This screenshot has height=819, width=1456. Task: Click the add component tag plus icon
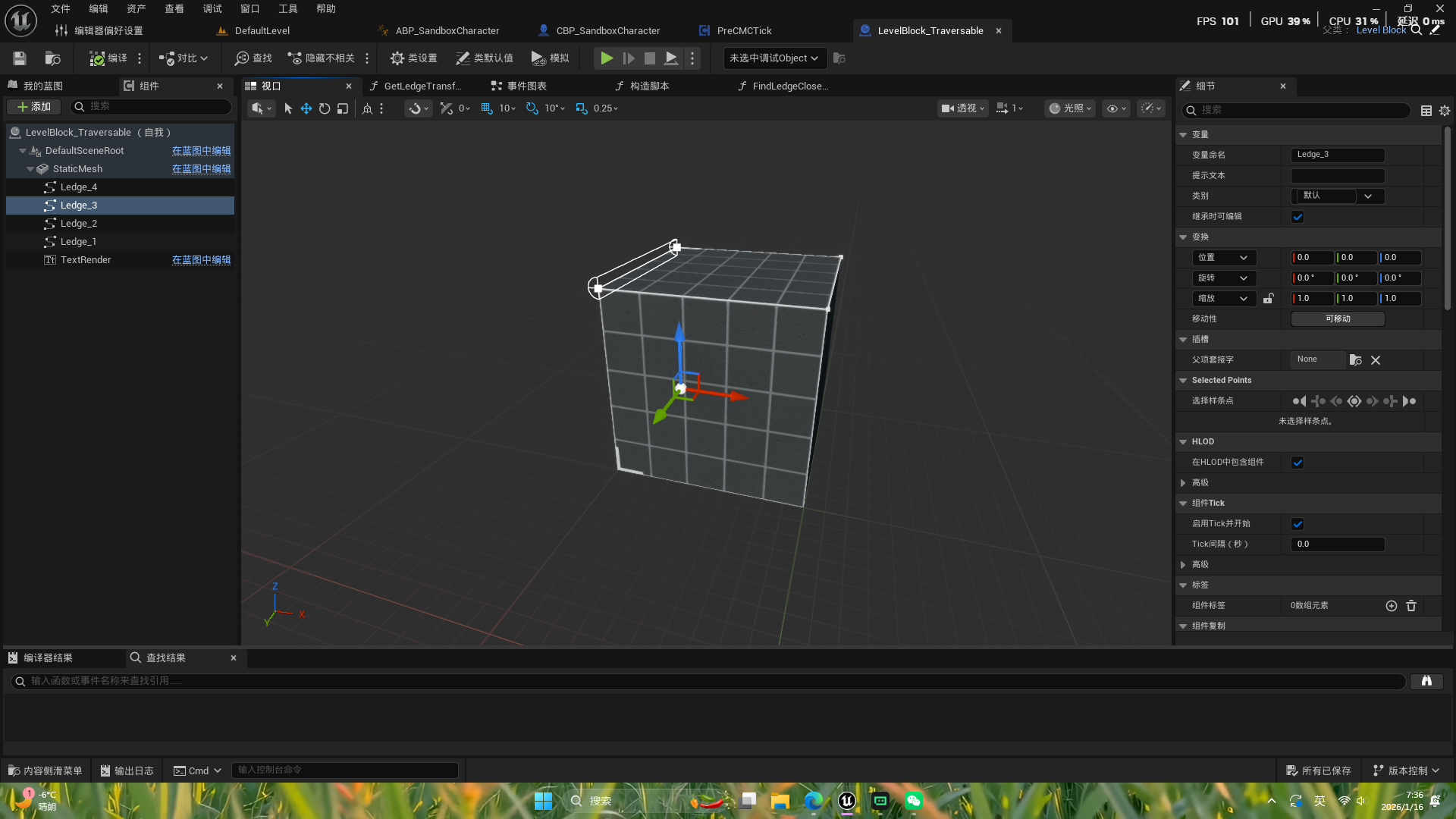[x=1392, y=606]
